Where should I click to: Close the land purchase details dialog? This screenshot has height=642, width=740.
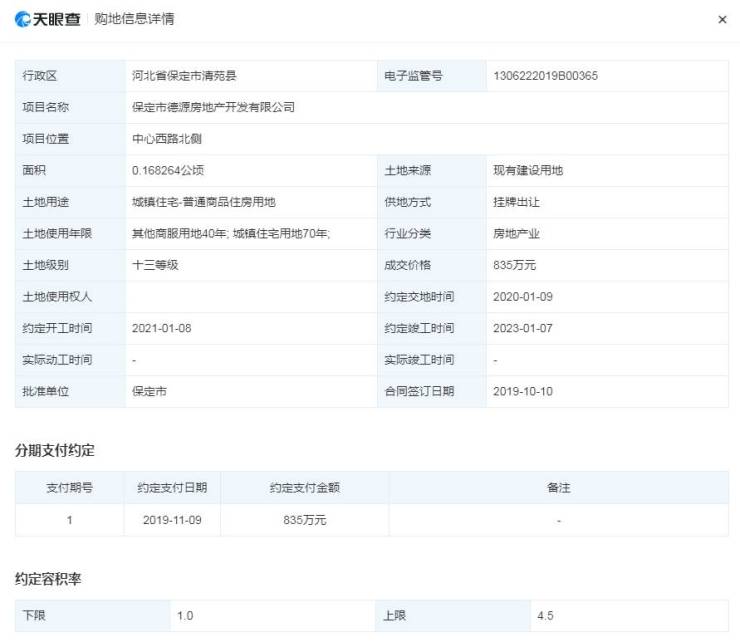pos(722,20)
